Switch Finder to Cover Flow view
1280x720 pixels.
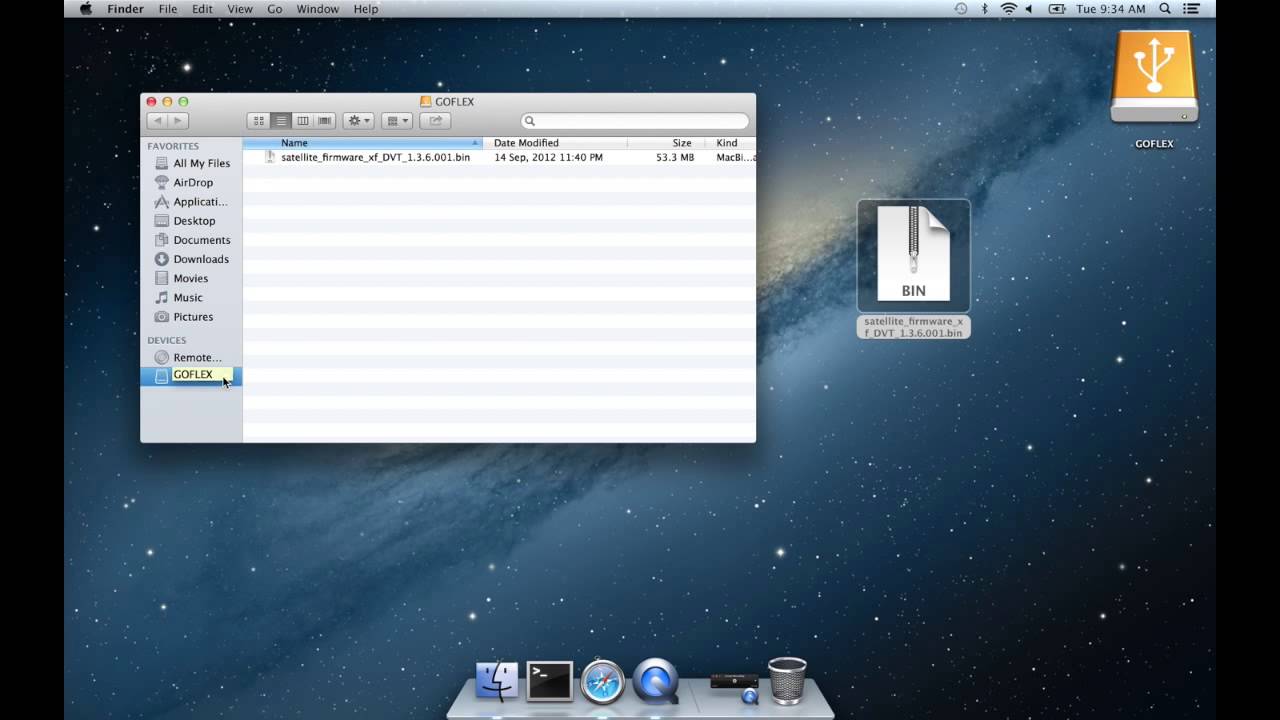click(x=325, y=121)
